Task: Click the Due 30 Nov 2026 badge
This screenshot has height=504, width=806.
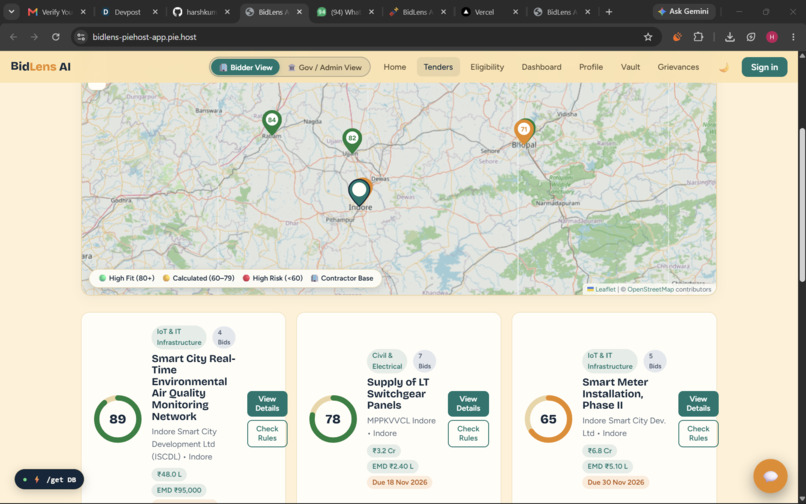Action: [x=615, y=482]
